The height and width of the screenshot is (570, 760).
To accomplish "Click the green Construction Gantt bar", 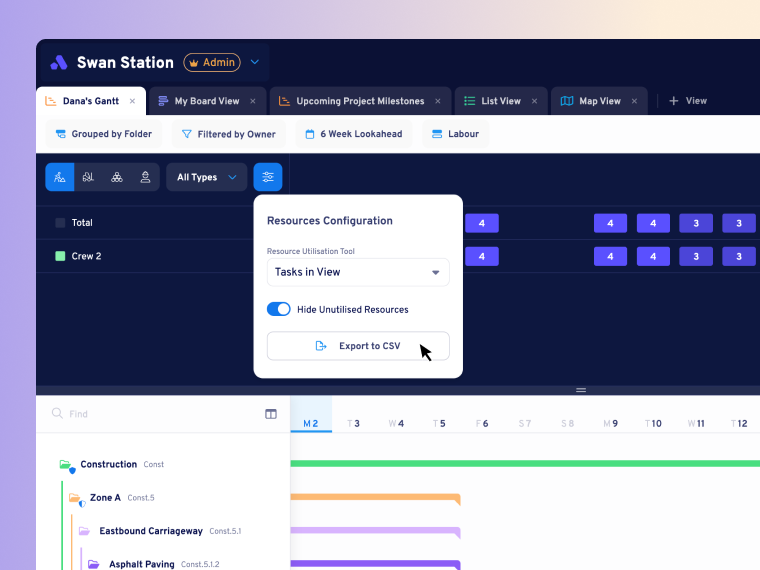I will (x=525, y=464).
